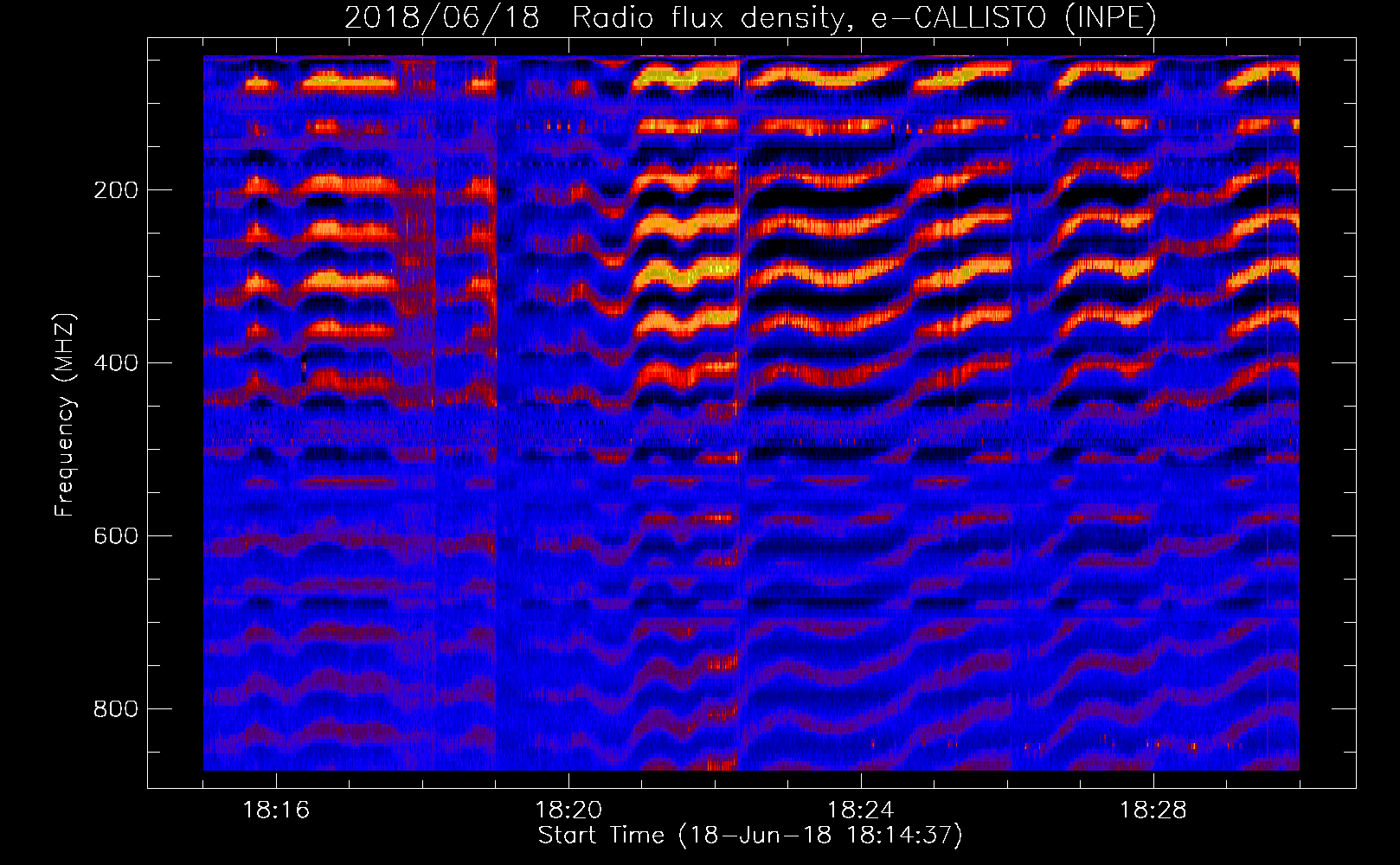
Task: Click the plot title "Radio flux density, e-CALLISTO (INPE)"
Action: coord(864,18)
